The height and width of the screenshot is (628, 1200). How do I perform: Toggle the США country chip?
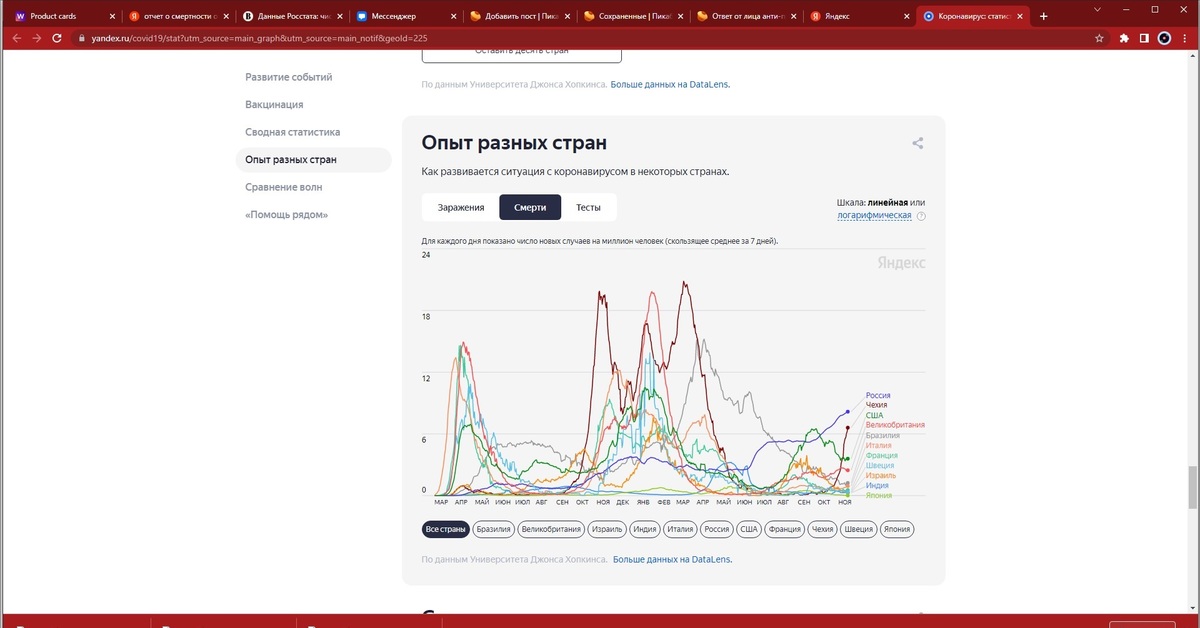point(749,529)
